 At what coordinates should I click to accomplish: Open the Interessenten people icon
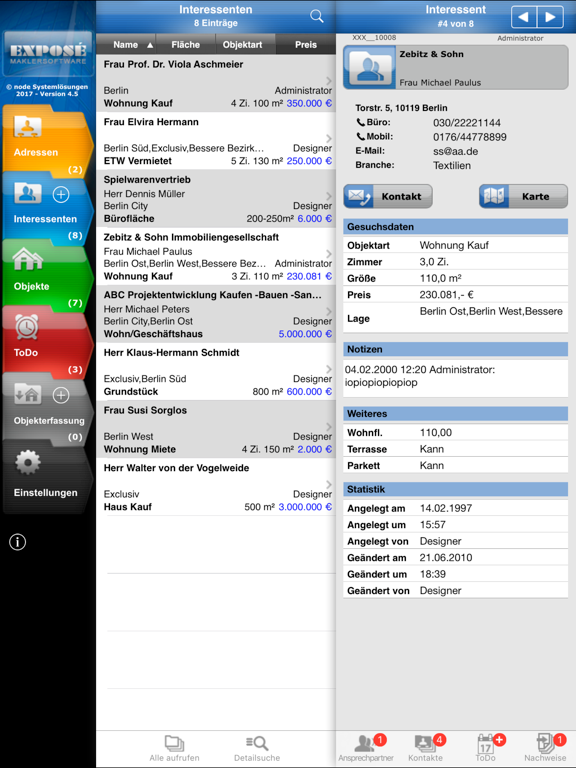[x=27, y=193]
